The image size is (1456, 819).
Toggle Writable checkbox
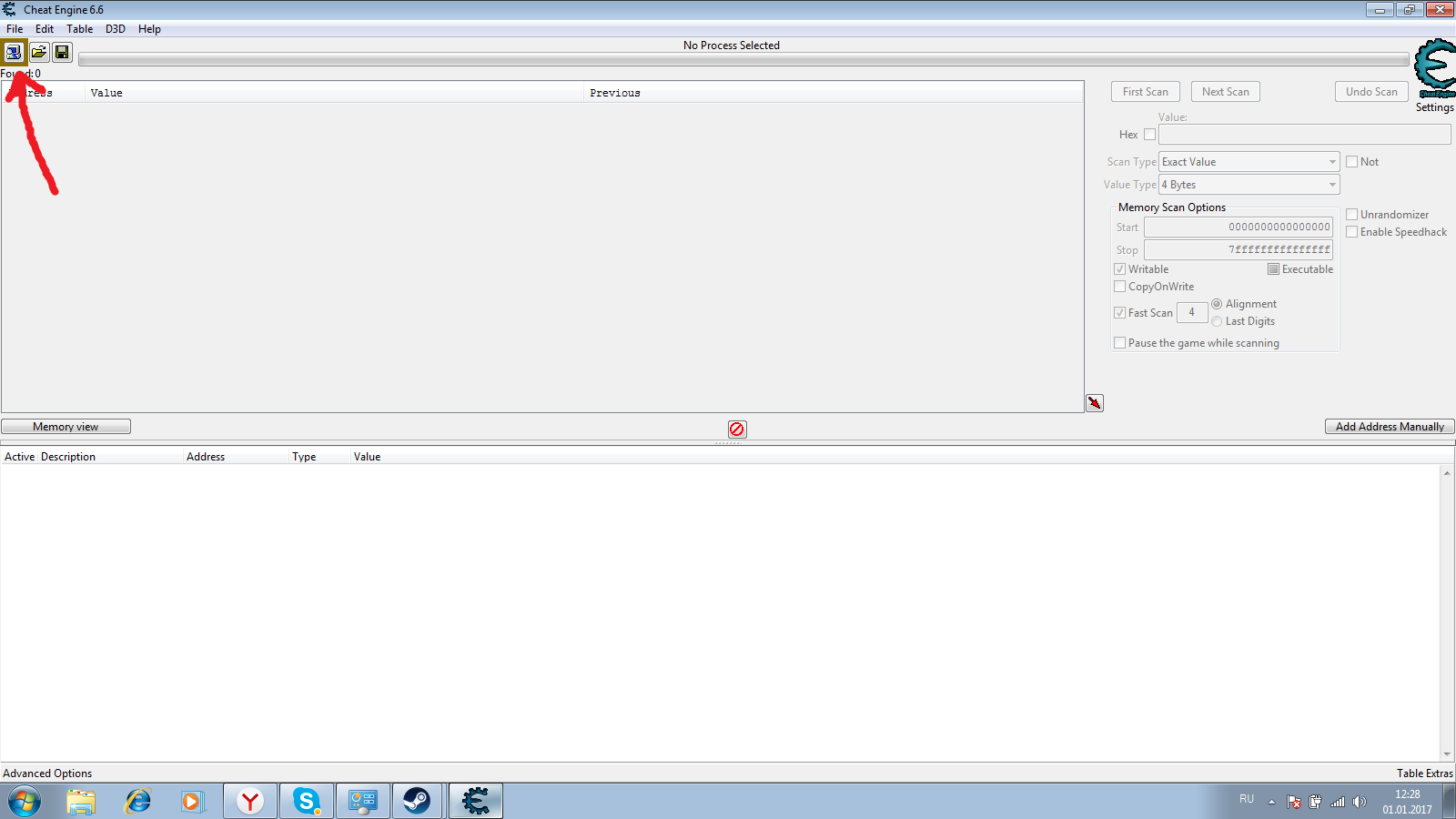tap(1120, 269)
